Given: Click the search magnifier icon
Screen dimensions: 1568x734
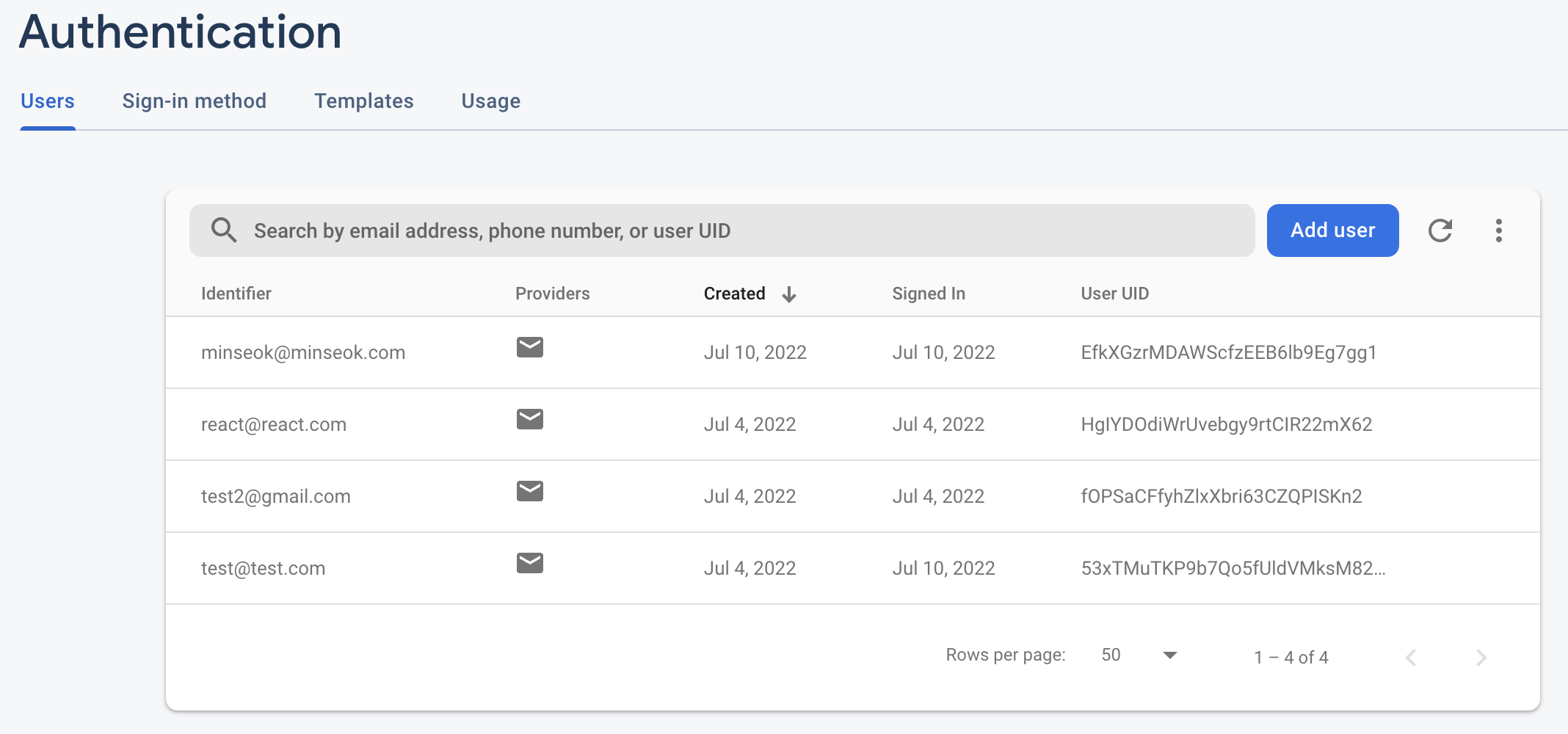Looking at the screenshot, I should point(224,230).
